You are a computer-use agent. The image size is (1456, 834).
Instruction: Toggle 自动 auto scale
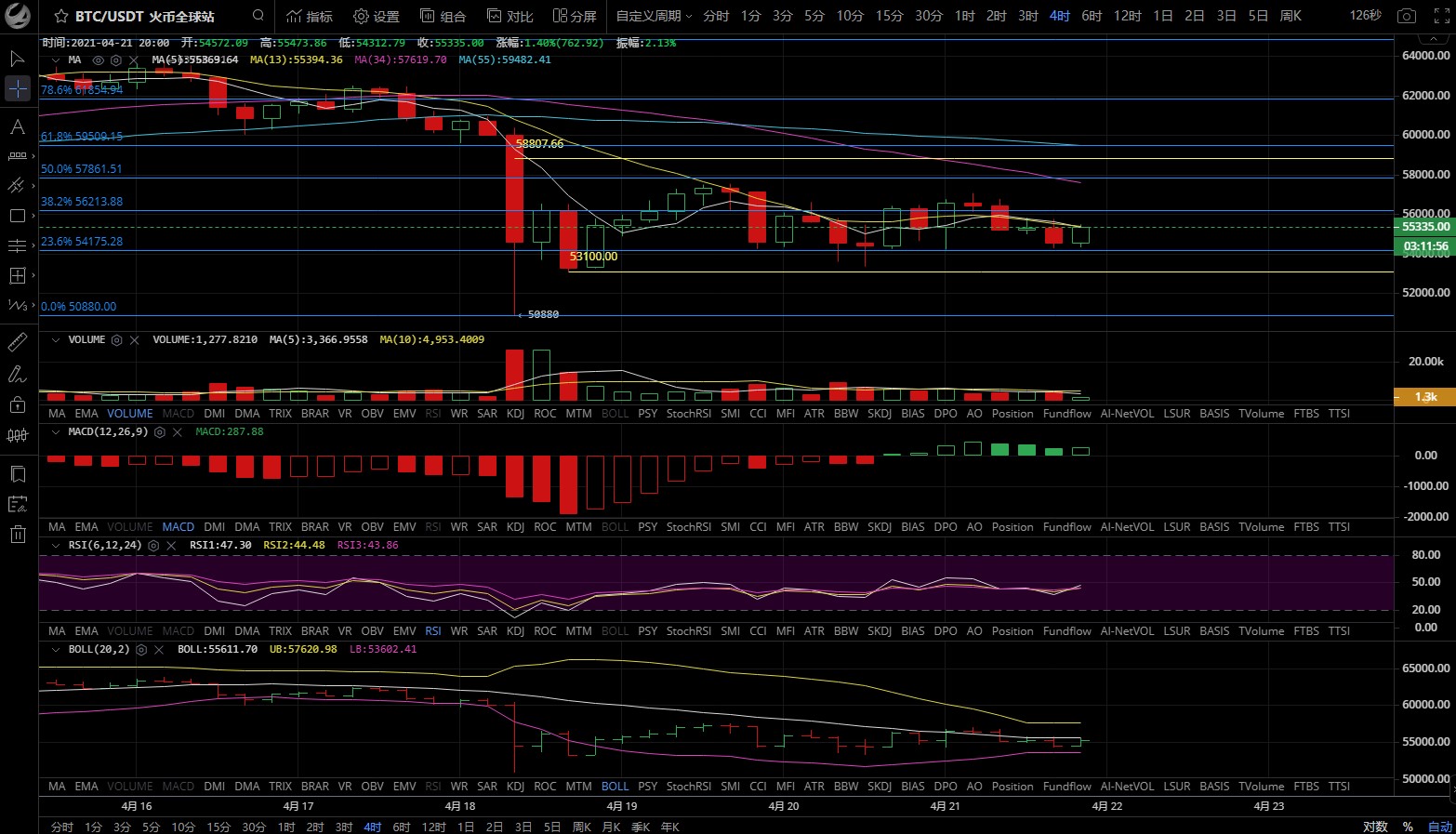(1440, 827)
